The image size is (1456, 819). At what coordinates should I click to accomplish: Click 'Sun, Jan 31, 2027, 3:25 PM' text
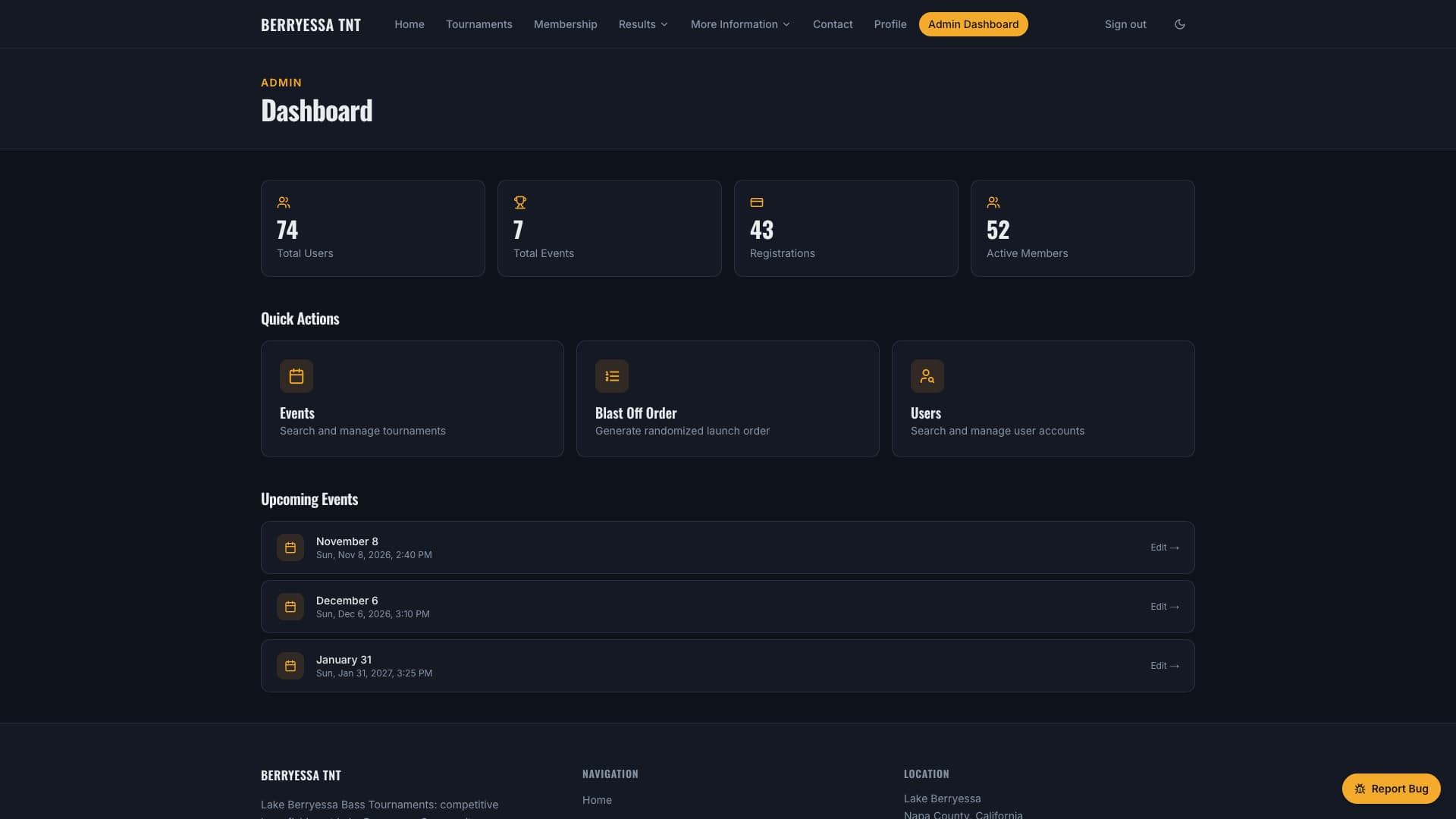click(375, 673)
